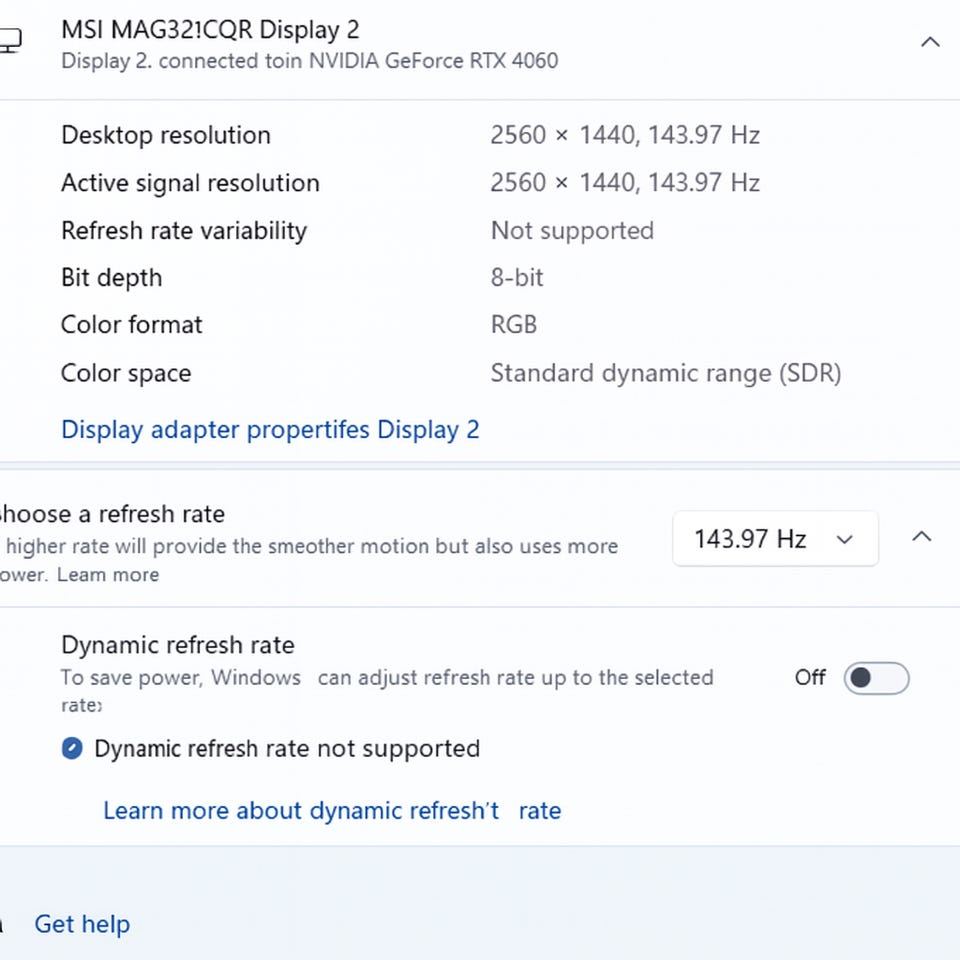
Task: Collapse the MSI MAG321CQR Display 2 details
Action: [930, 42]
